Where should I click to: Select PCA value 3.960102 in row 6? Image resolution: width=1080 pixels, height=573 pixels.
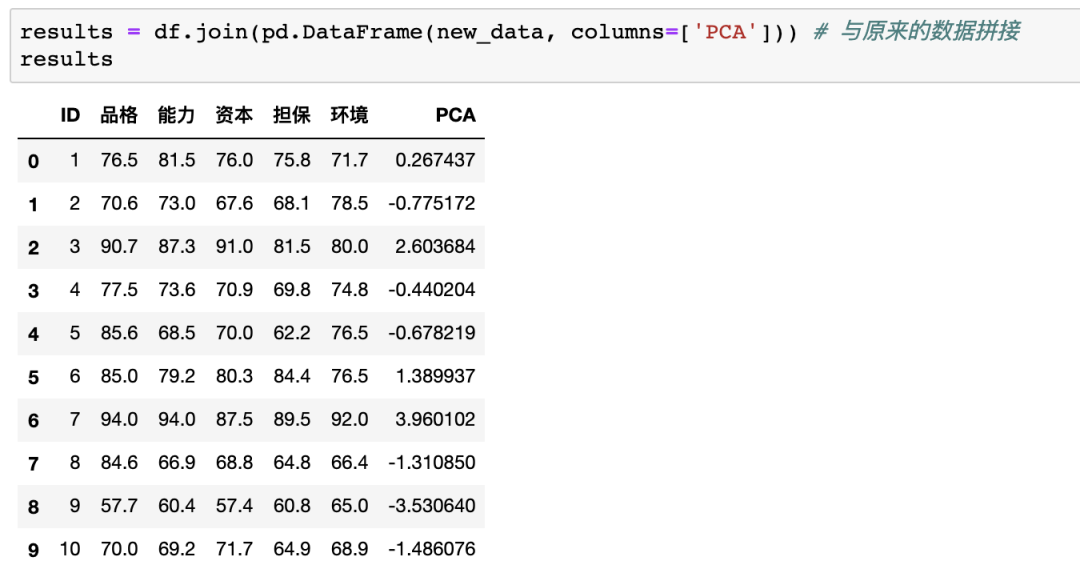[x=435, y=419]
